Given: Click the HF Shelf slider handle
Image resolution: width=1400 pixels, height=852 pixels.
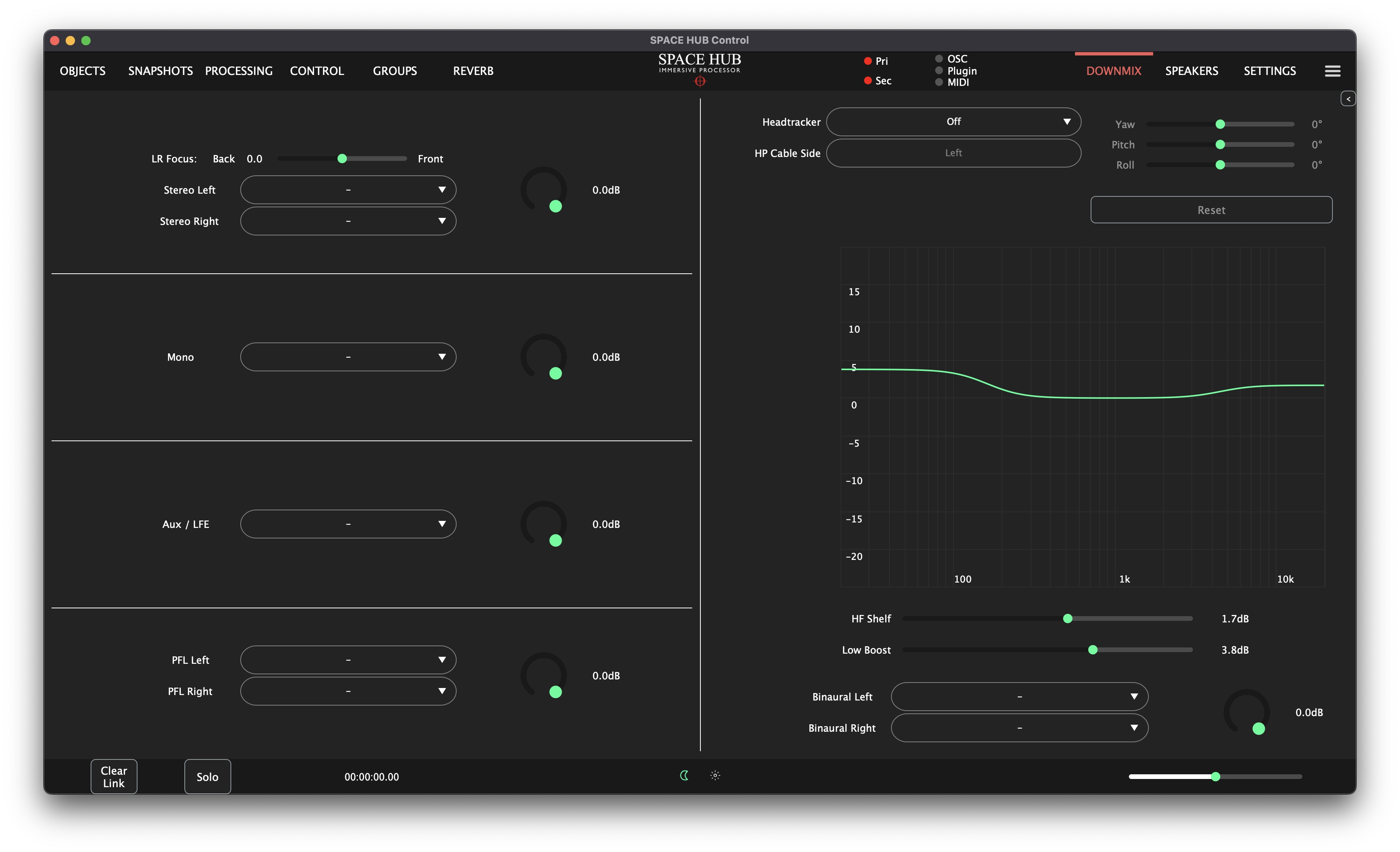Looking at the screenshot, I should (x=1068, y=619).
